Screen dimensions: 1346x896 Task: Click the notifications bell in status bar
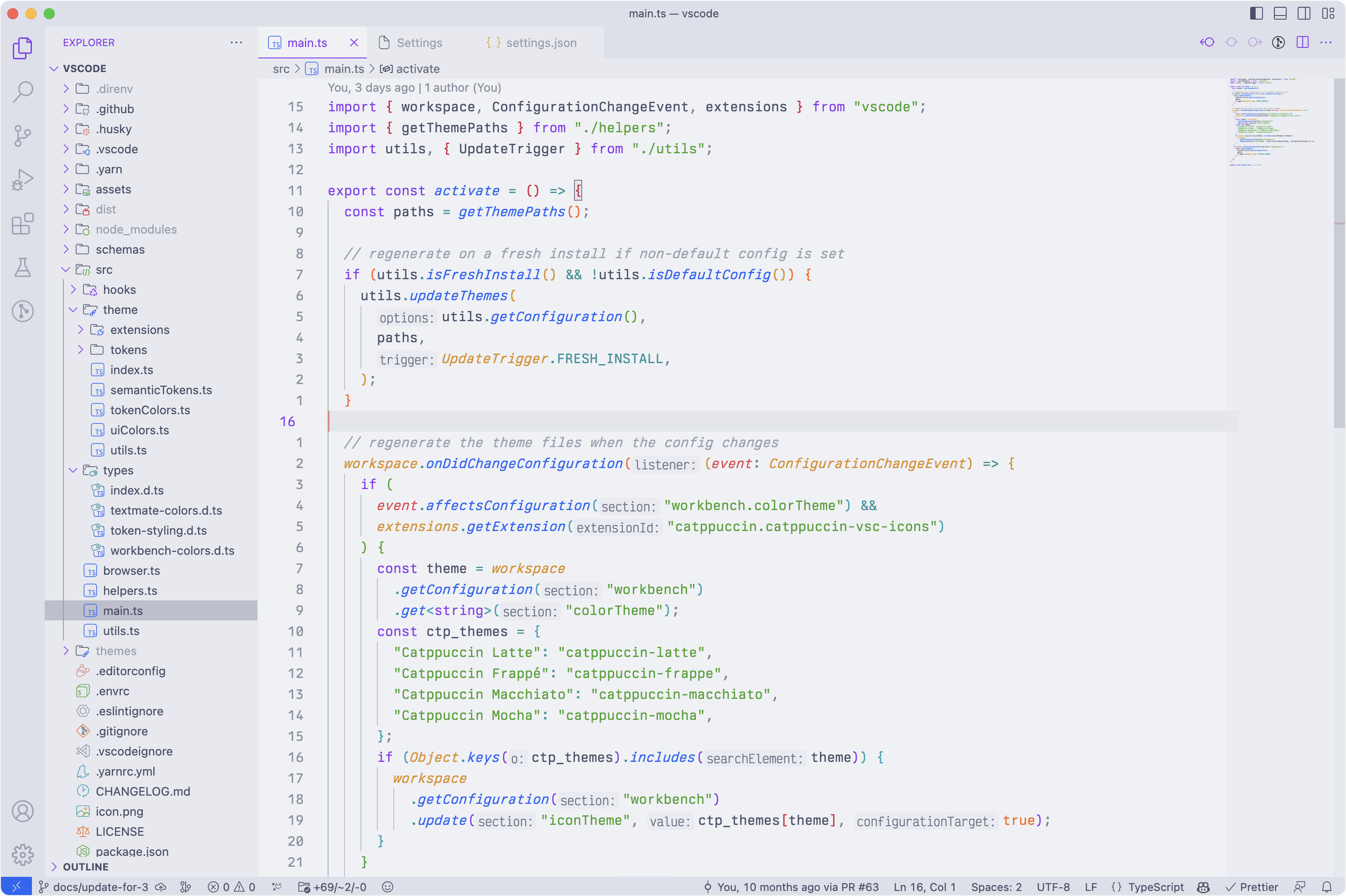tap(1327, 887)
